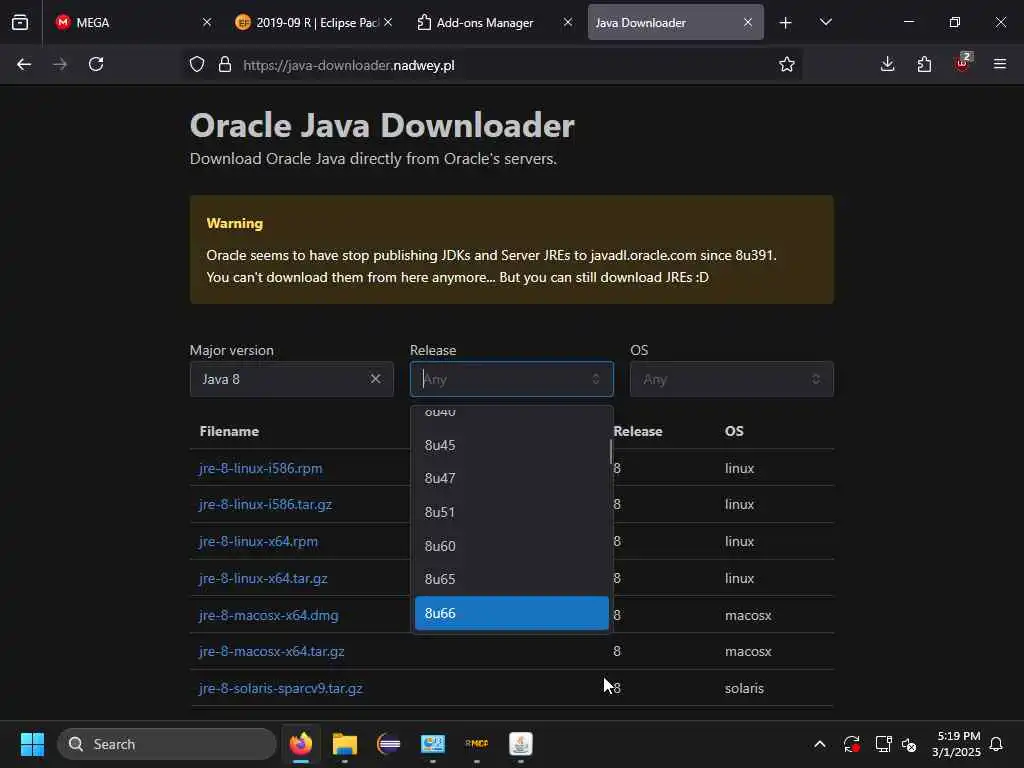The image size is (1024, 768).
Task: Open uBlock Origin extension icon
Action: click(963, 63)
